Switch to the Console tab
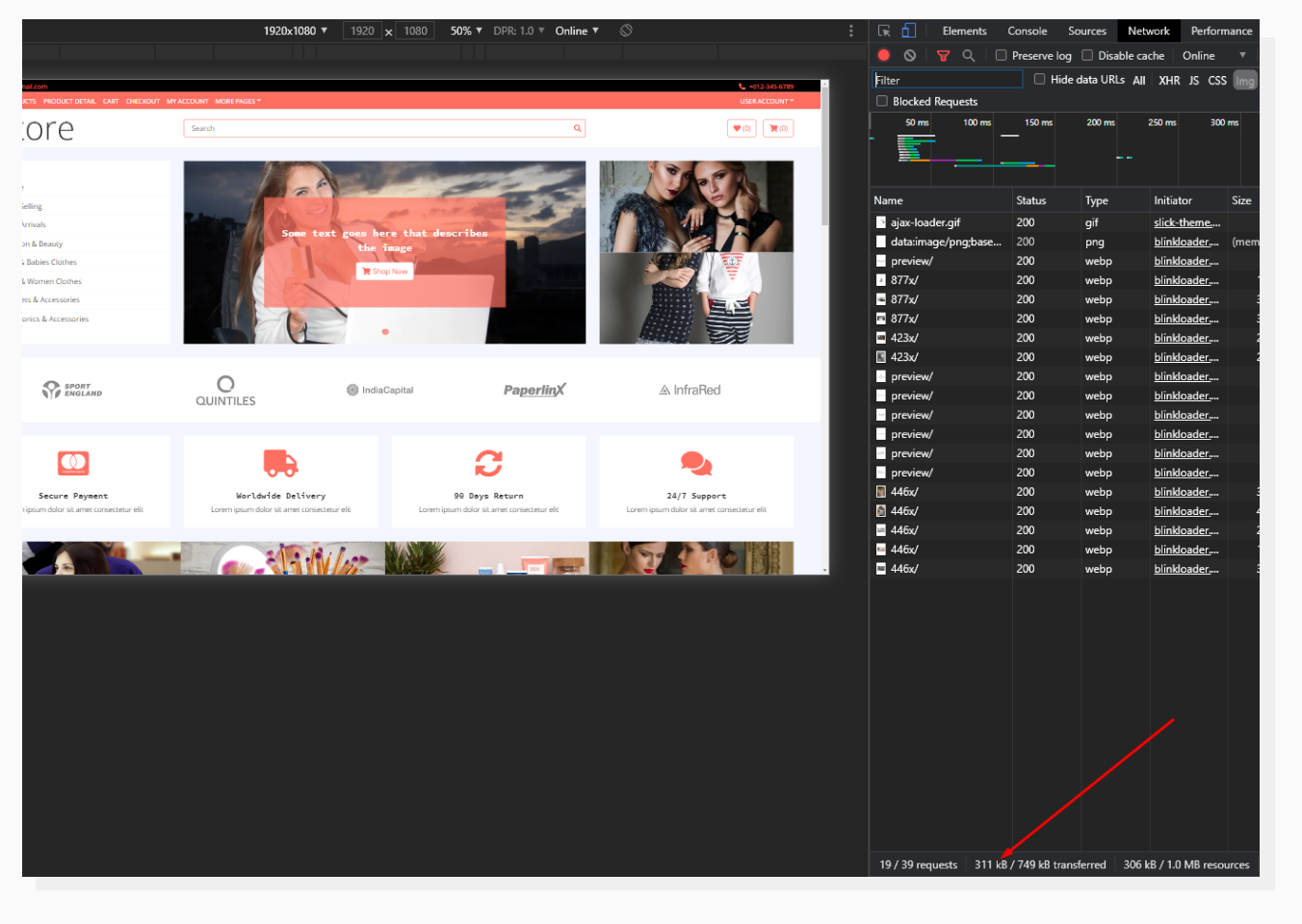 [x=1027, y=30]
